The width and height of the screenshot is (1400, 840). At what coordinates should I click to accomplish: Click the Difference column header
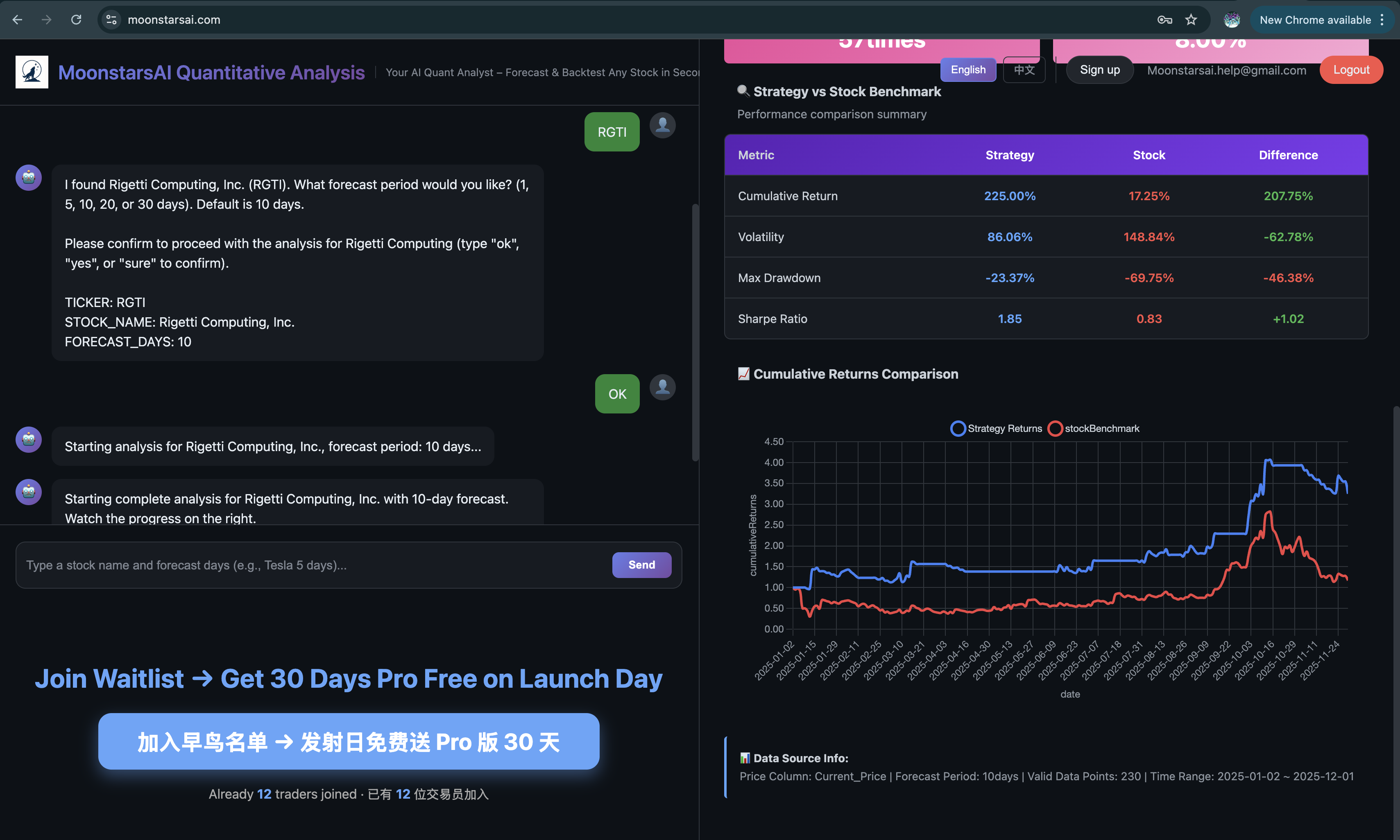point(1288,155)
